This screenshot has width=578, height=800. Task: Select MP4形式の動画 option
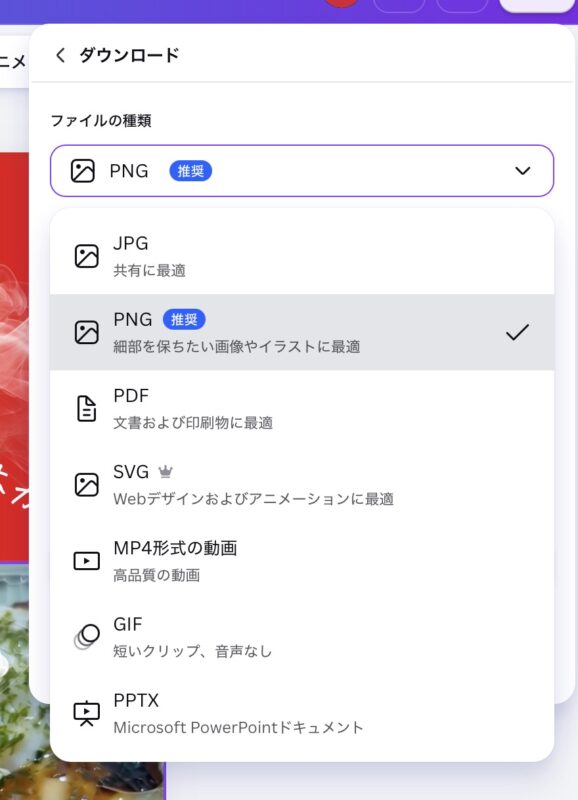coord(302,560)
